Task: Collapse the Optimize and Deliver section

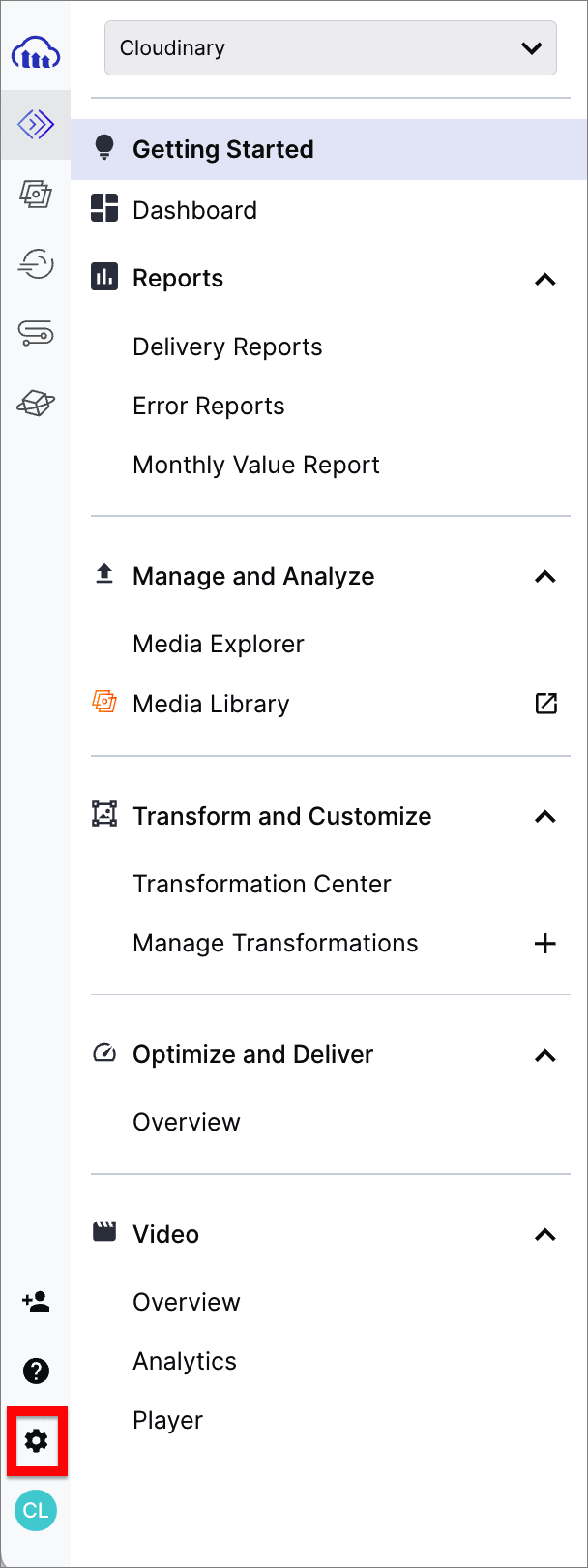Action: [x=545, y=1055]
